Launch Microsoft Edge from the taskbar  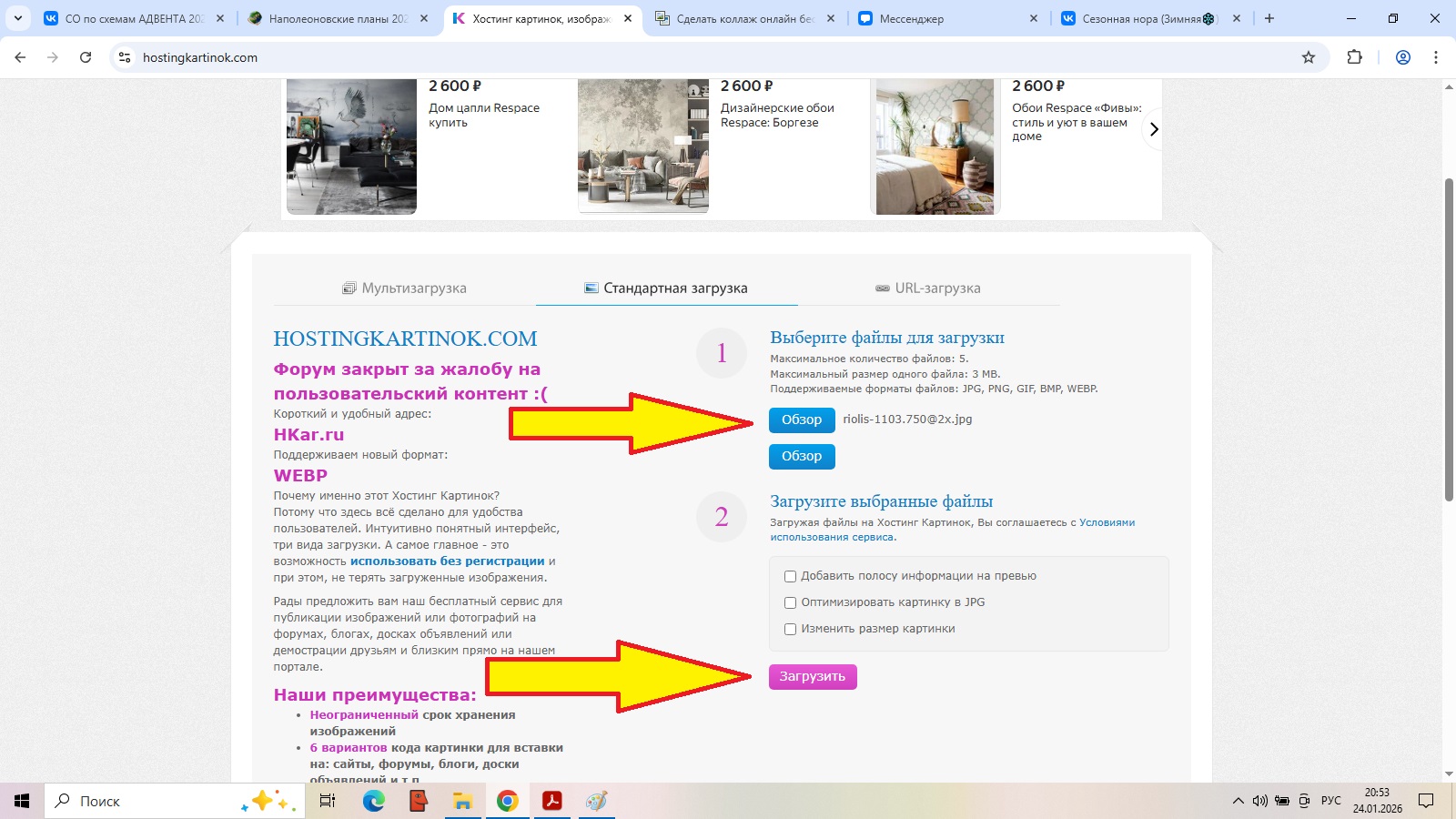tap(374, 801)
